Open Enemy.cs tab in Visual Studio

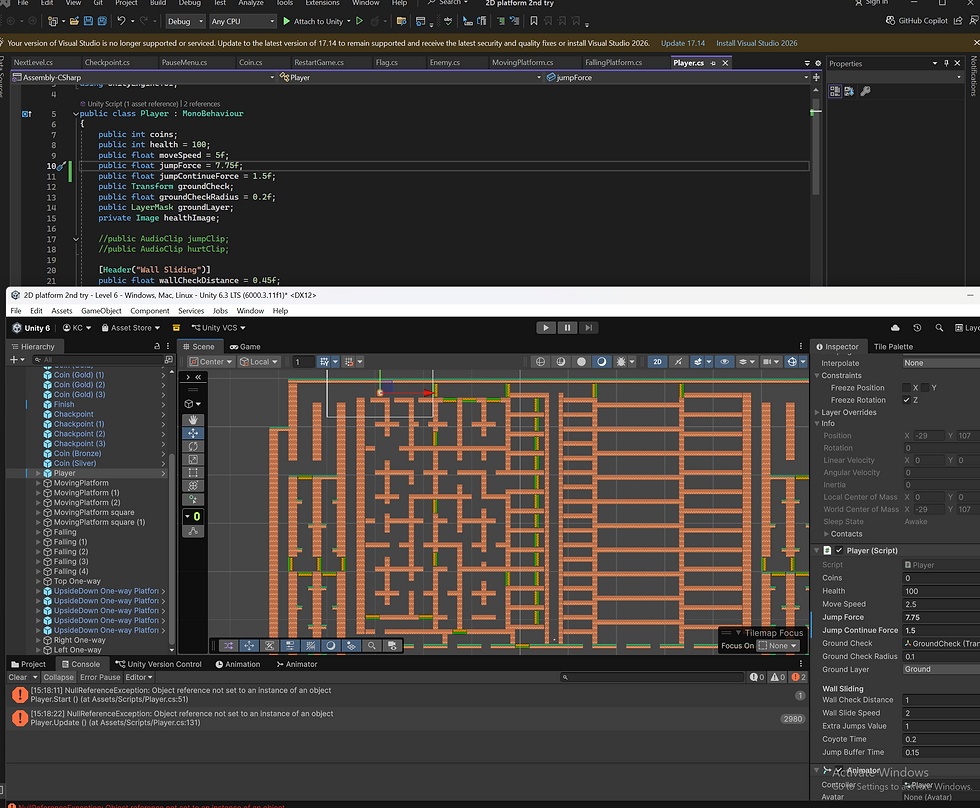pos(444,62)
